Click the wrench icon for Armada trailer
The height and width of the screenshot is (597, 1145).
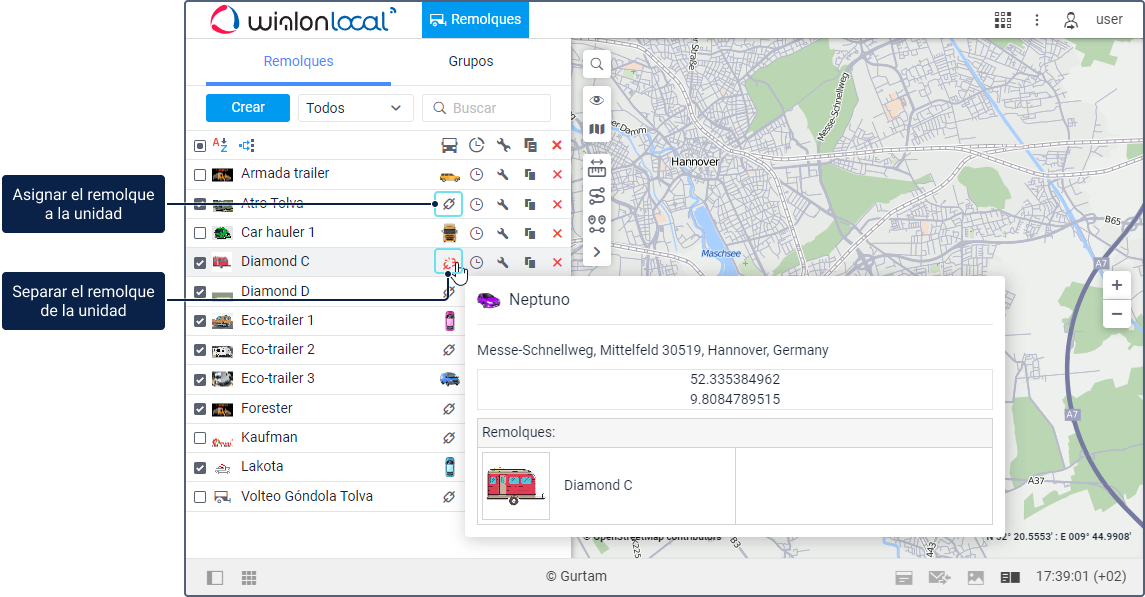(503, 175)
